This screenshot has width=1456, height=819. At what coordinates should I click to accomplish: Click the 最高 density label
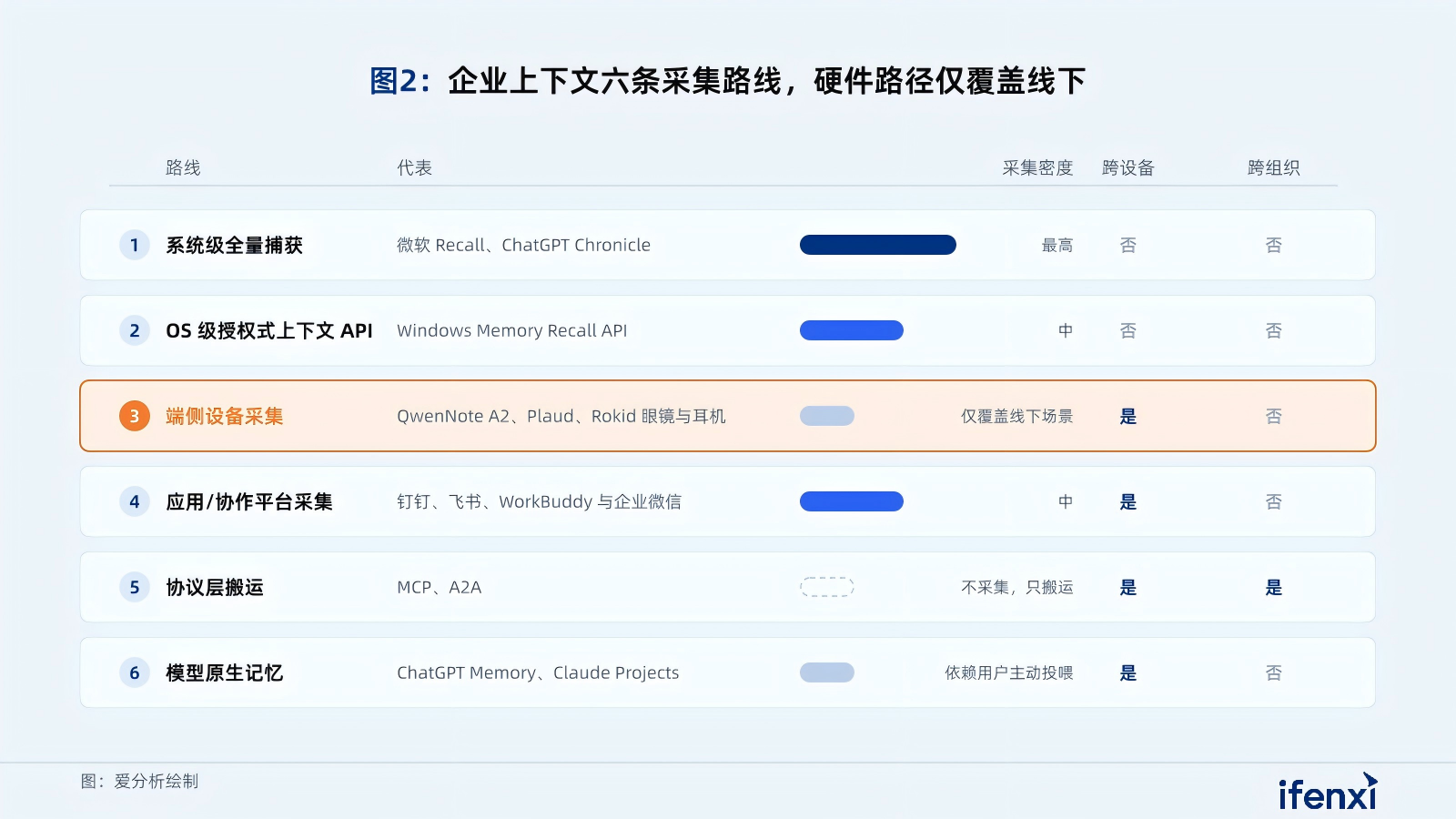point(1057,245)
